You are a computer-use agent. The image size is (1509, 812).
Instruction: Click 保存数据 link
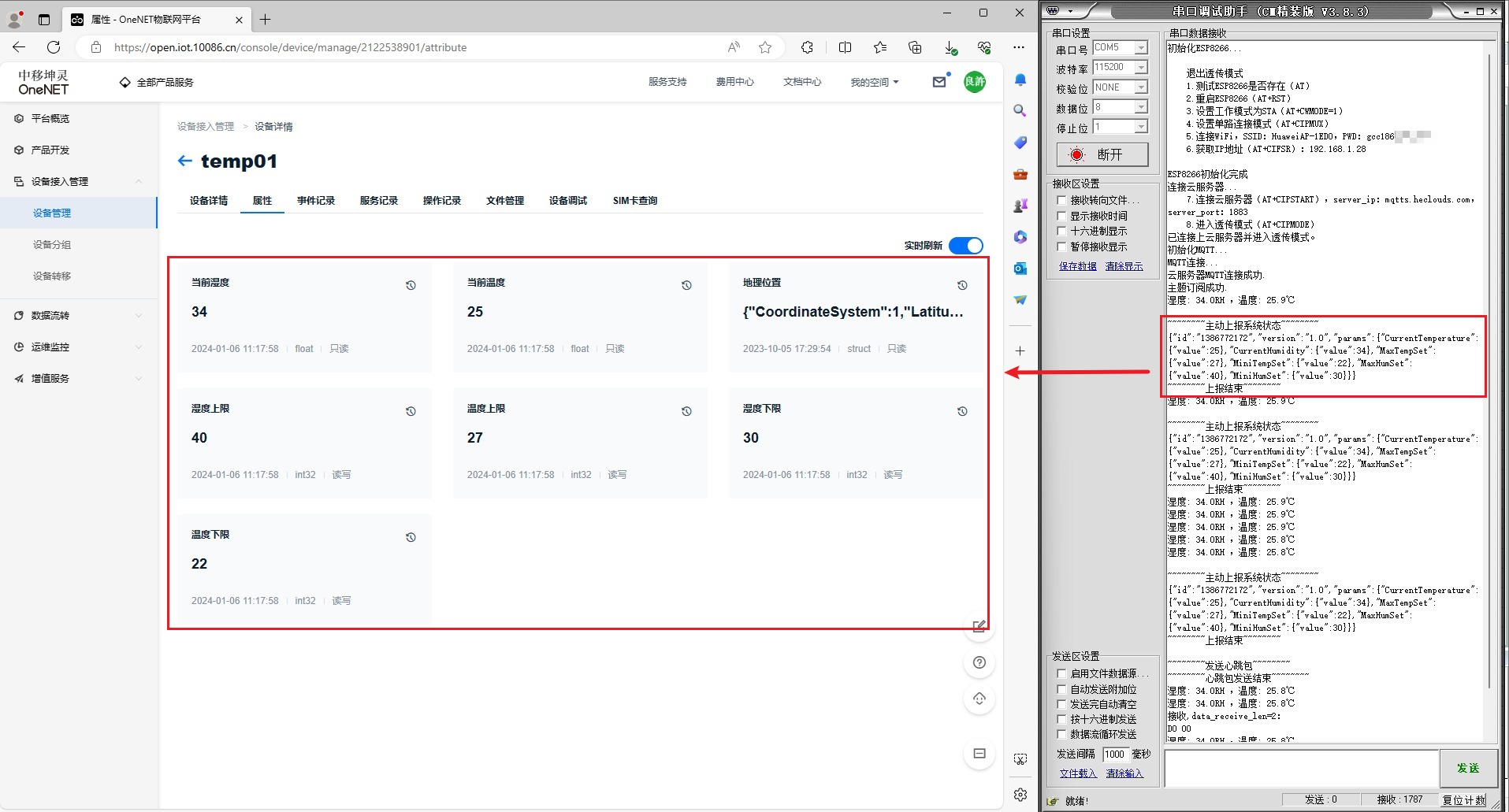click(1078, 266)
